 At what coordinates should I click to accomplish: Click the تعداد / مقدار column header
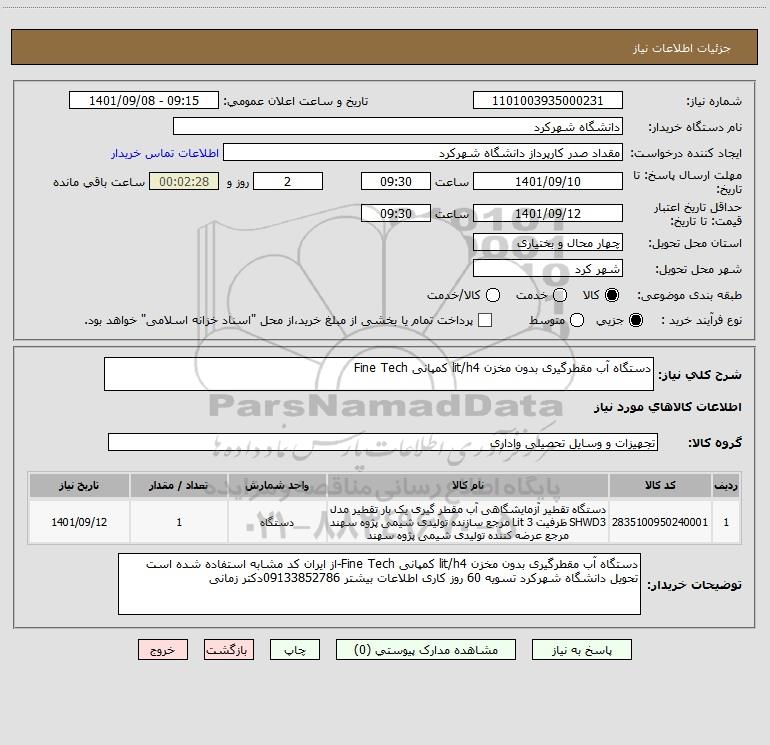179,485
